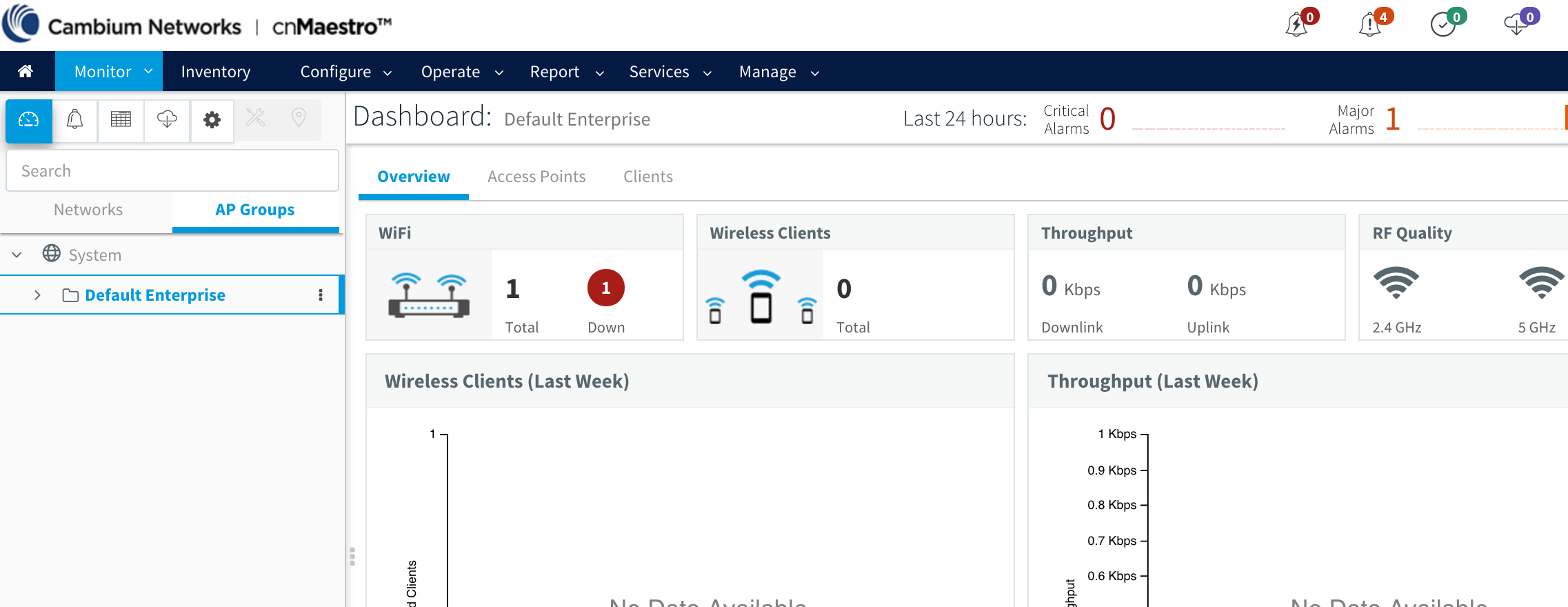Switch to the Overview tab
Screen dimensions: 1568x607
[x=414, y=177]
